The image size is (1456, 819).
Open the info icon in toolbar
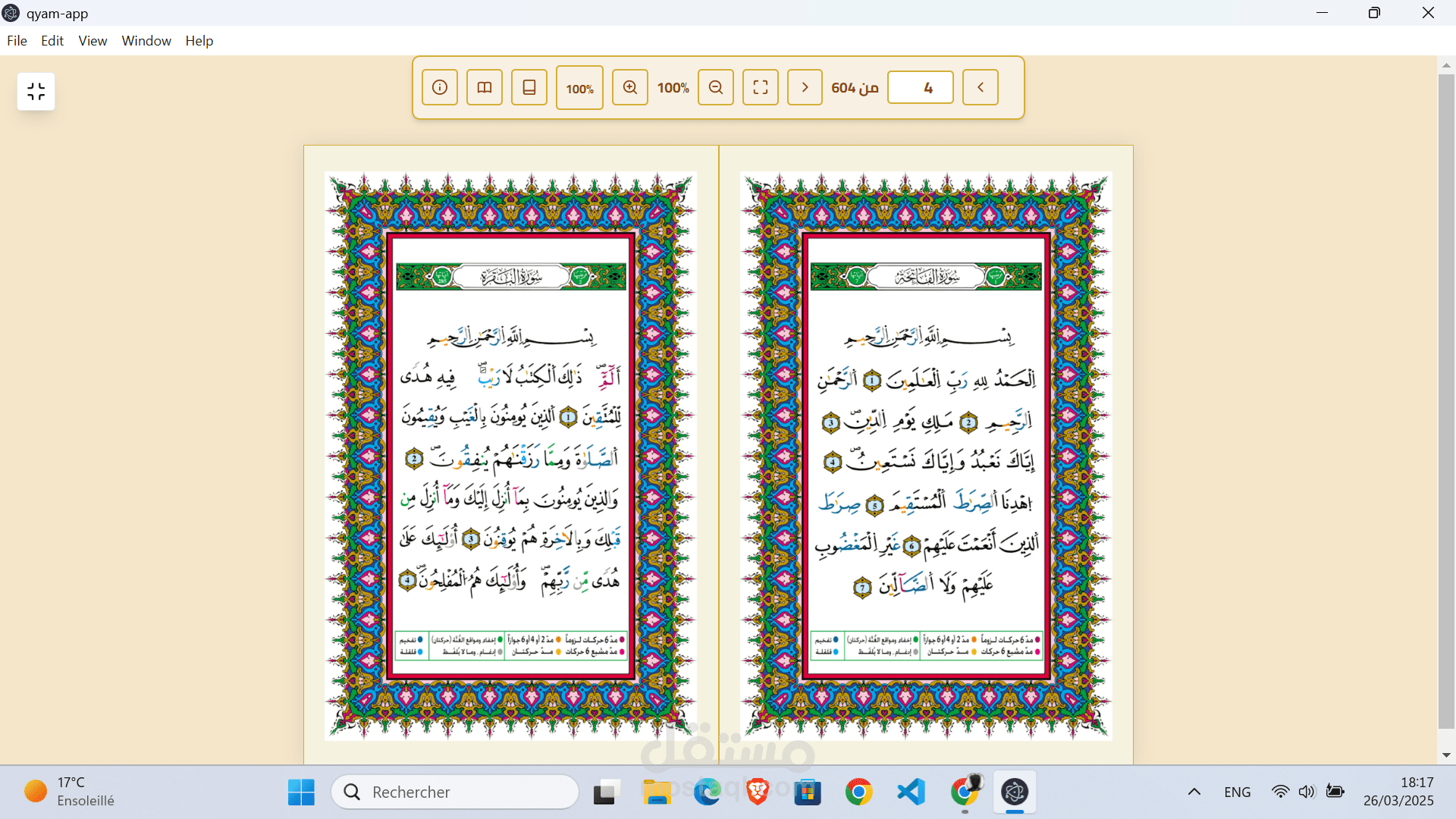click(440, 87)
